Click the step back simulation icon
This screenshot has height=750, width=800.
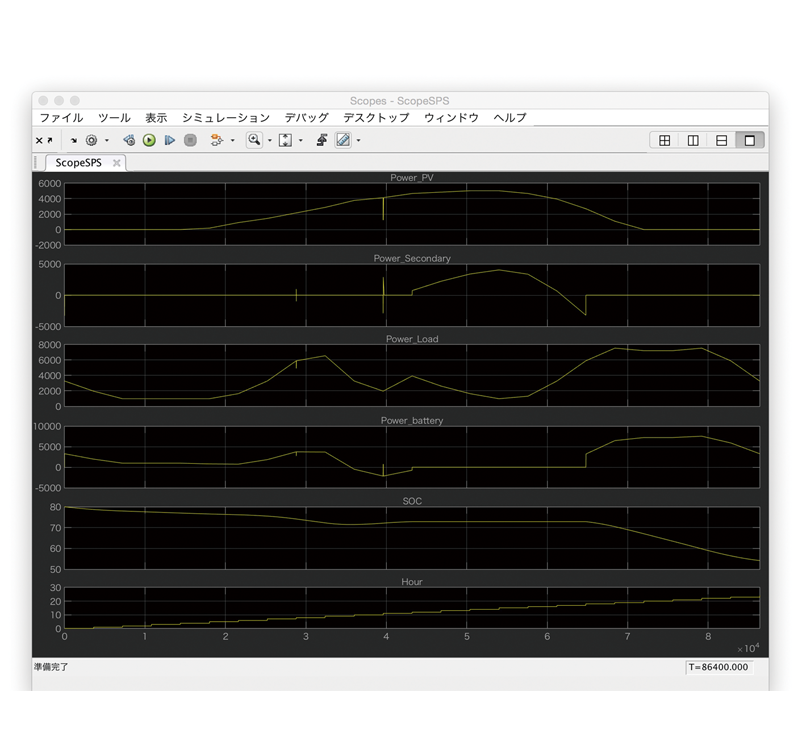[129, 140]
